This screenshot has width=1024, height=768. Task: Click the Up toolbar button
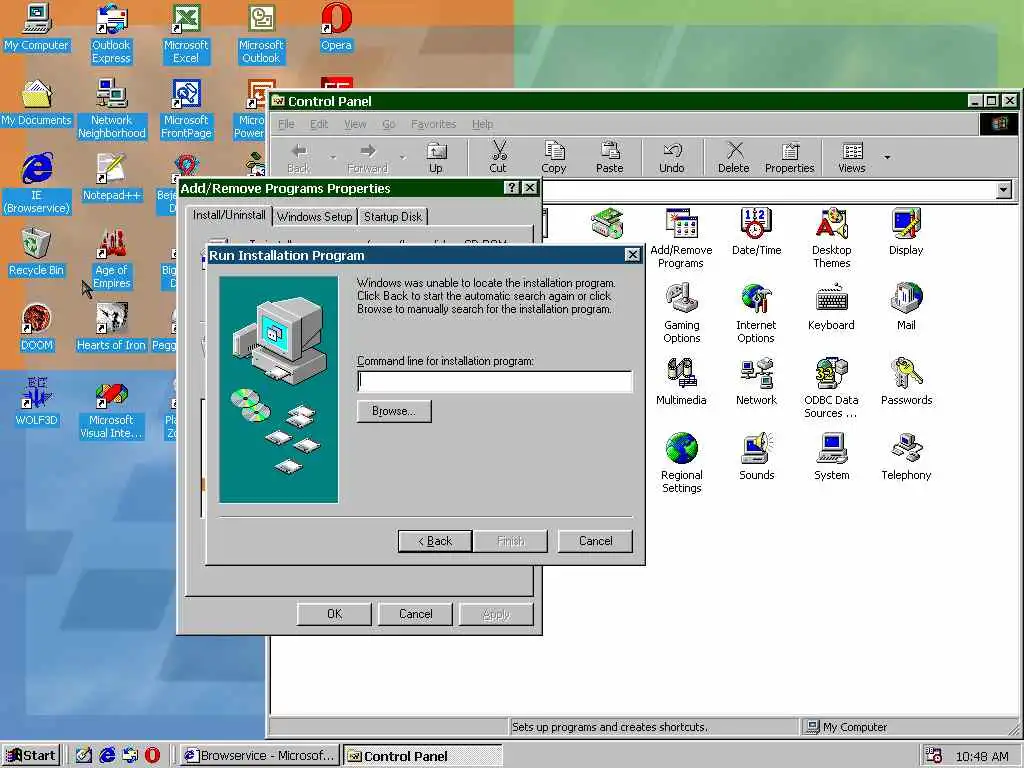pos(436,157)
